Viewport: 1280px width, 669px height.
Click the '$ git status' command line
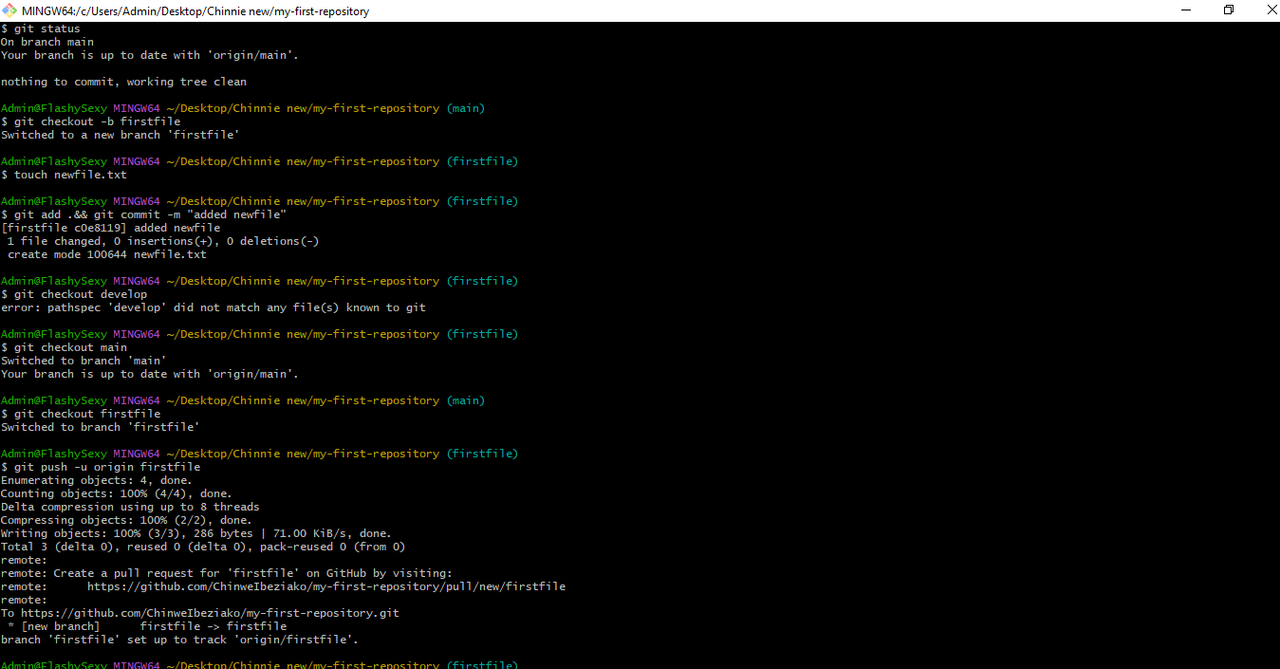pos(41,29)
